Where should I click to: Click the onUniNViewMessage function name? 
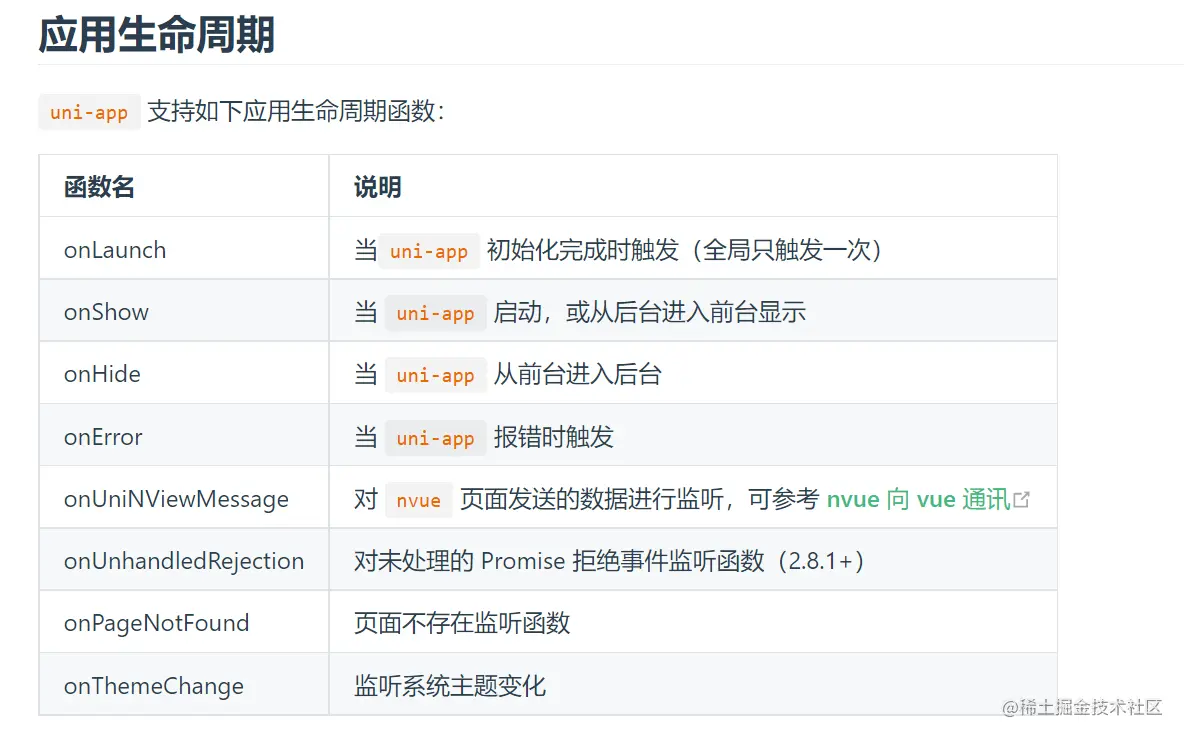[176, 499]
